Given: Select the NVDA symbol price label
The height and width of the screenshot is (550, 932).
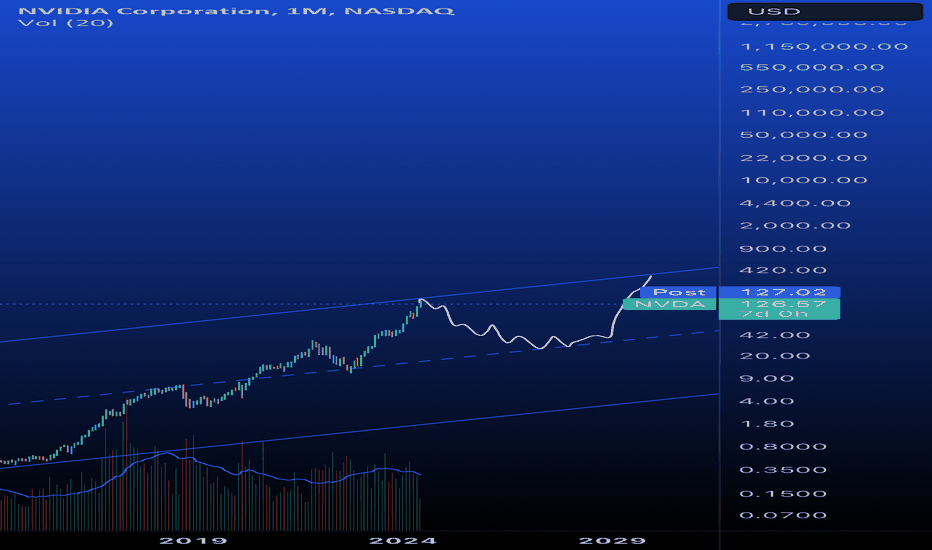Looking at the screenshot, I should (x=670, y=304).
